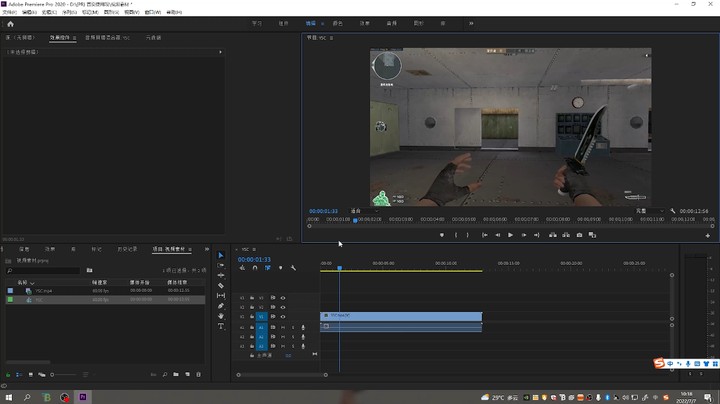The width and height of the screenshot is (720, 404).
Task: Switch to Audio Clip Mixer tab
Action: (x=107, y=38)
